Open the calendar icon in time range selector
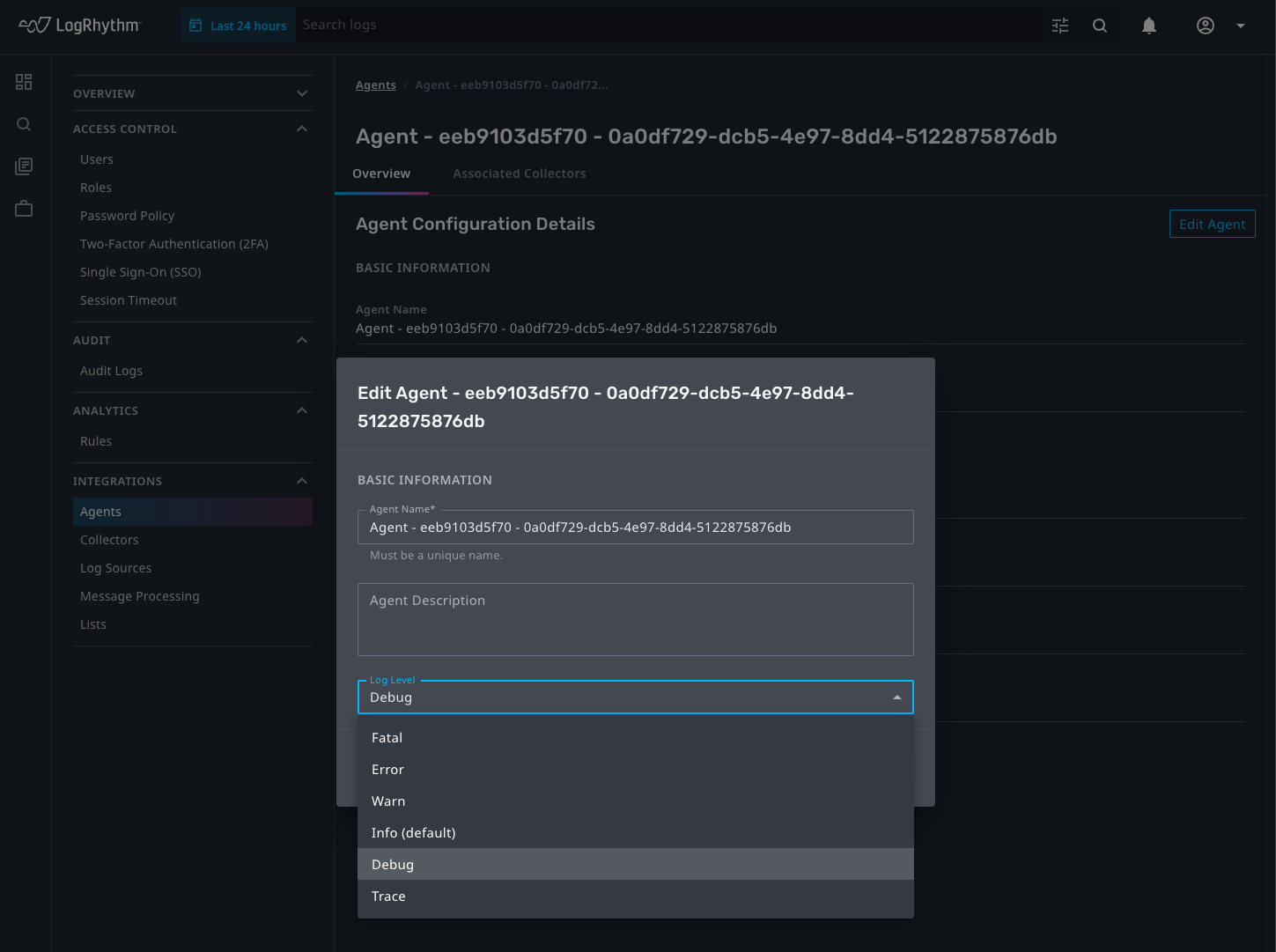 pyautogui.click(x=195, y=26)
